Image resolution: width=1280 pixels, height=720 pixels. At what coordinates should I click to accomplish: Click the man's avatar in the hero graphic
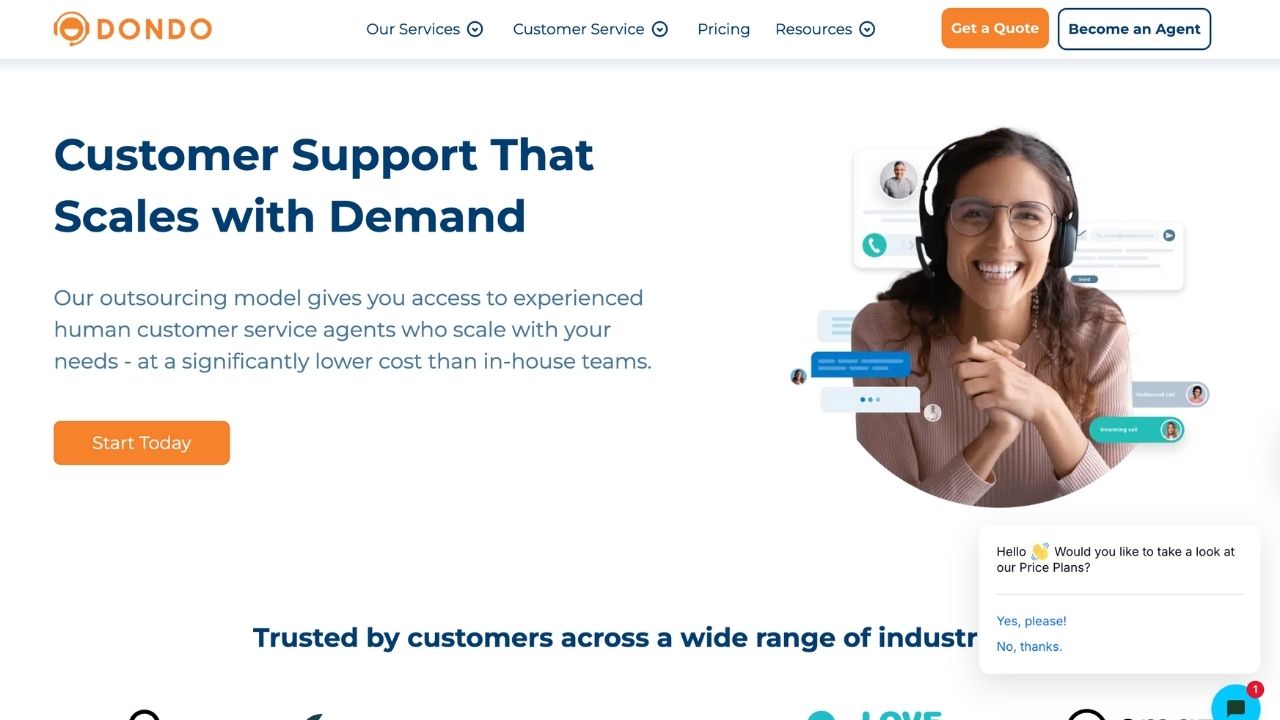pos(898,180)
